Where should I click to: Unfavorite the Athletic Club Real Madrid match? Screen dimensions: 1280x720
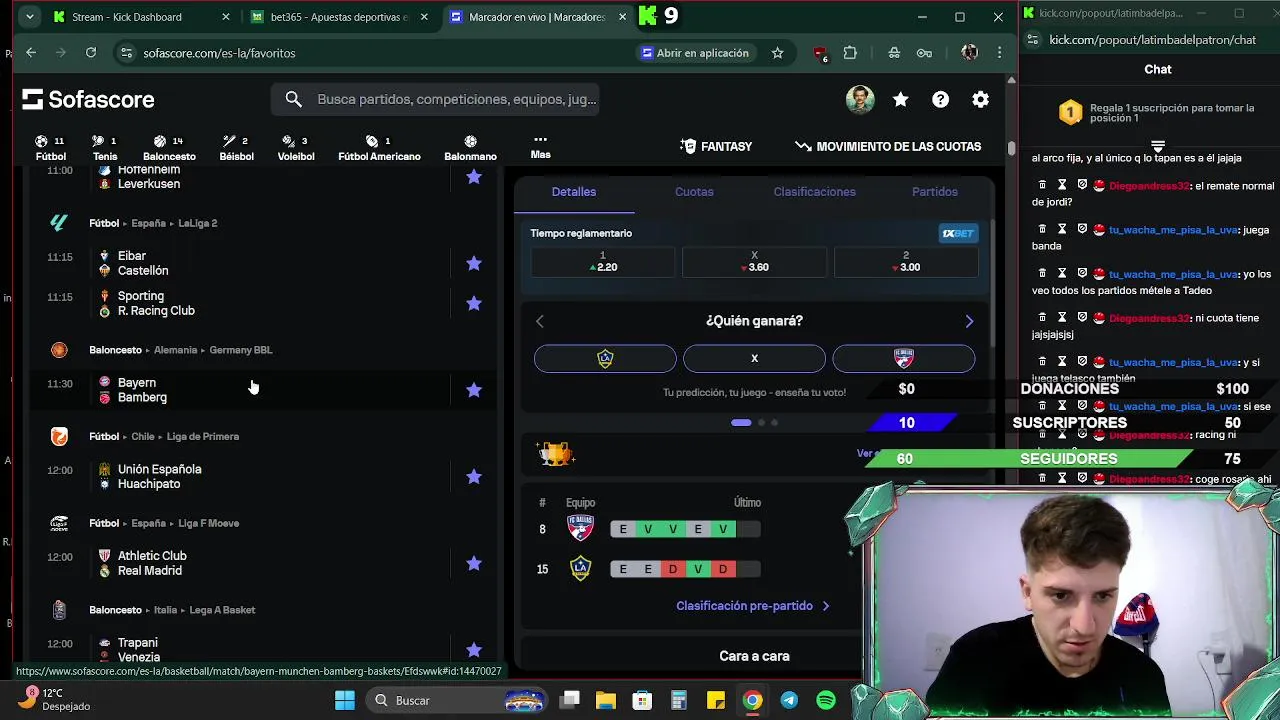[x=474, y=563]
